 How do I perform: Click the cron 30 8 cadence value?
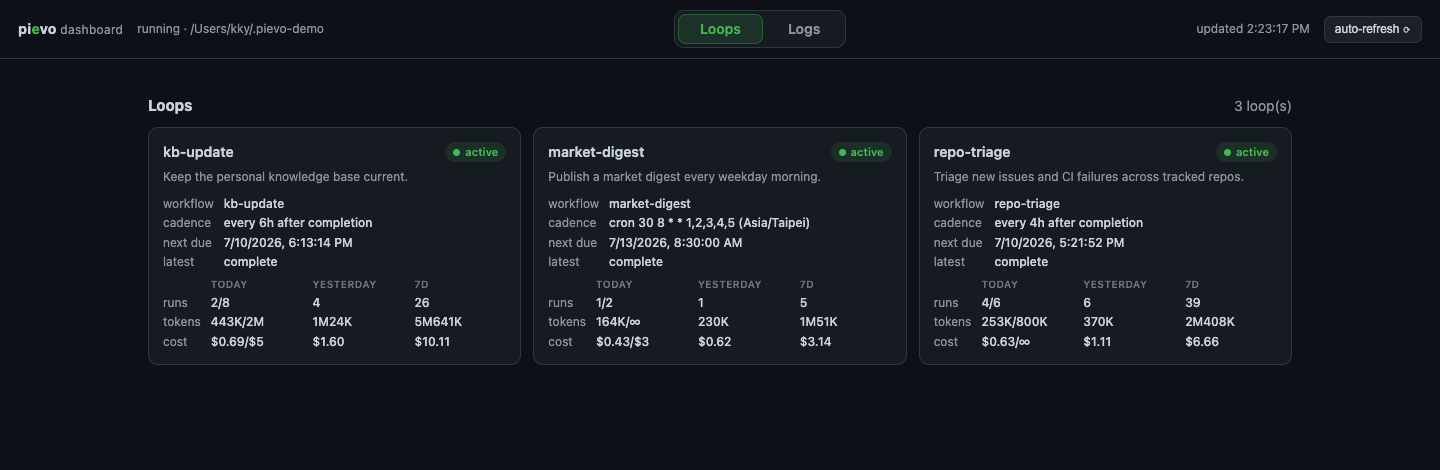click(709, 223)
